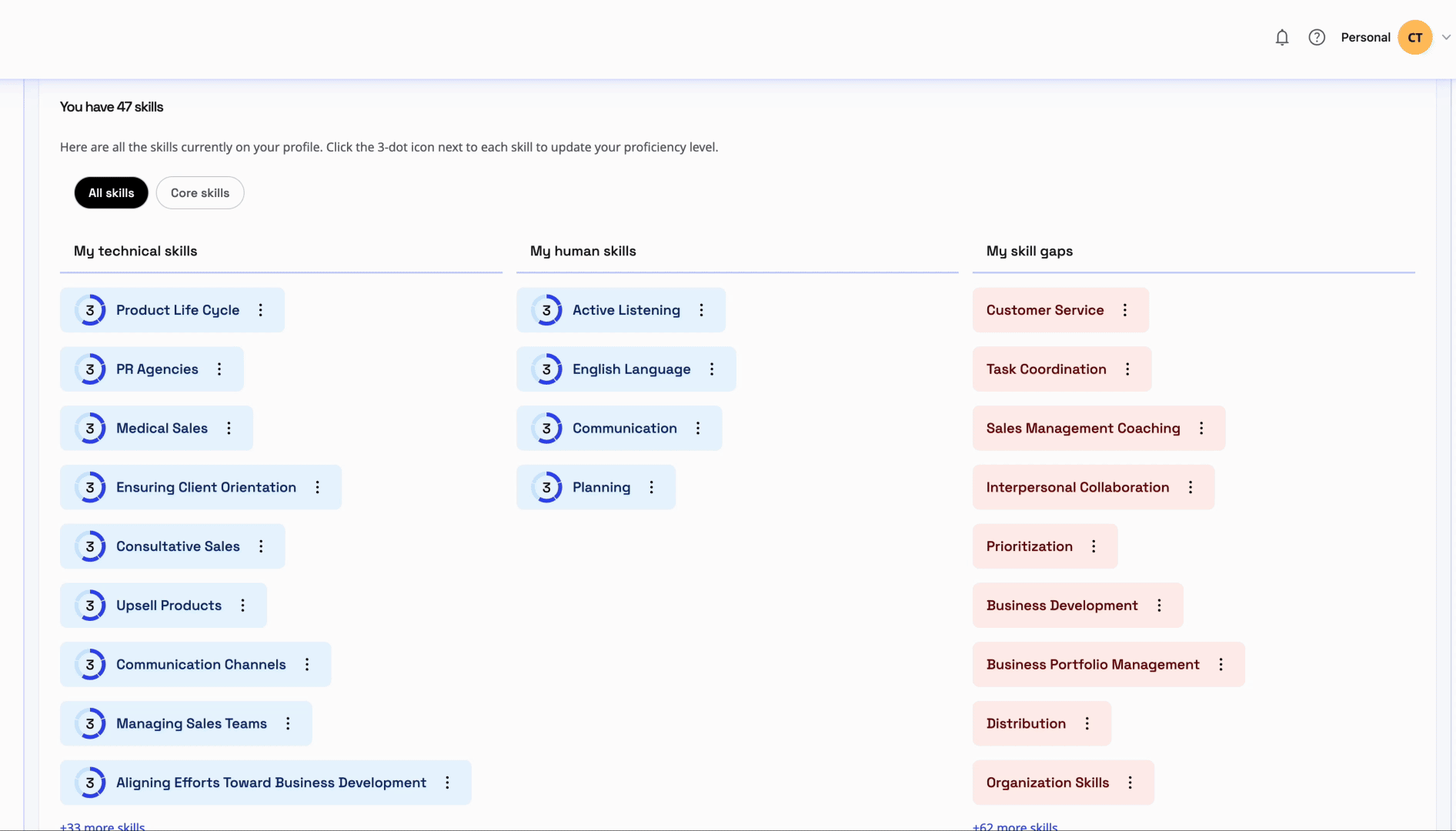Image resolution: width=1456 pixels, height=831 pixels.
Task: Click the My skill gaps heading
Action: tap(1030, 251)
